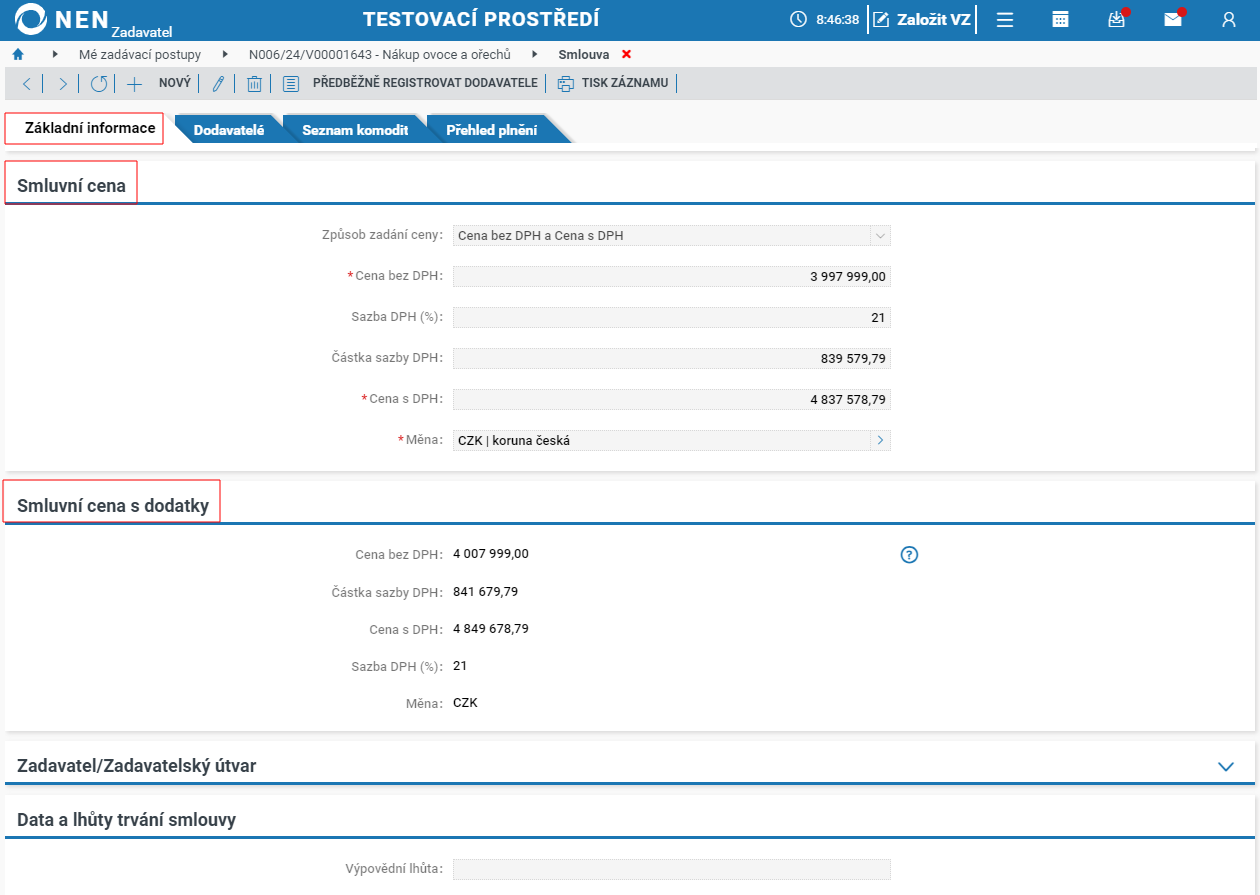The width and height of the screenshot is (1260, 895).
Task: Go to the home icon in breadcrumbs
Action: coord(18,54)
